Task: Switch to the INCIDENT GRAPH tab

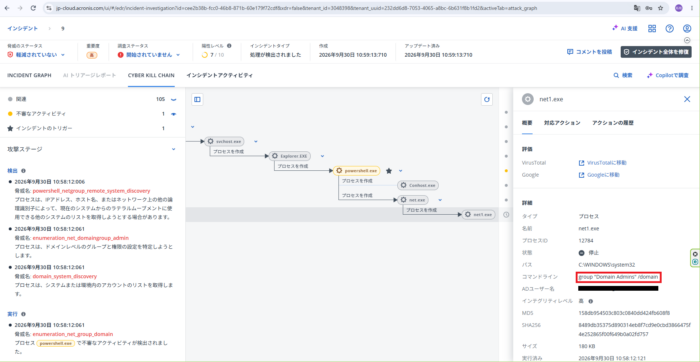Action: [x=29, y=75]
